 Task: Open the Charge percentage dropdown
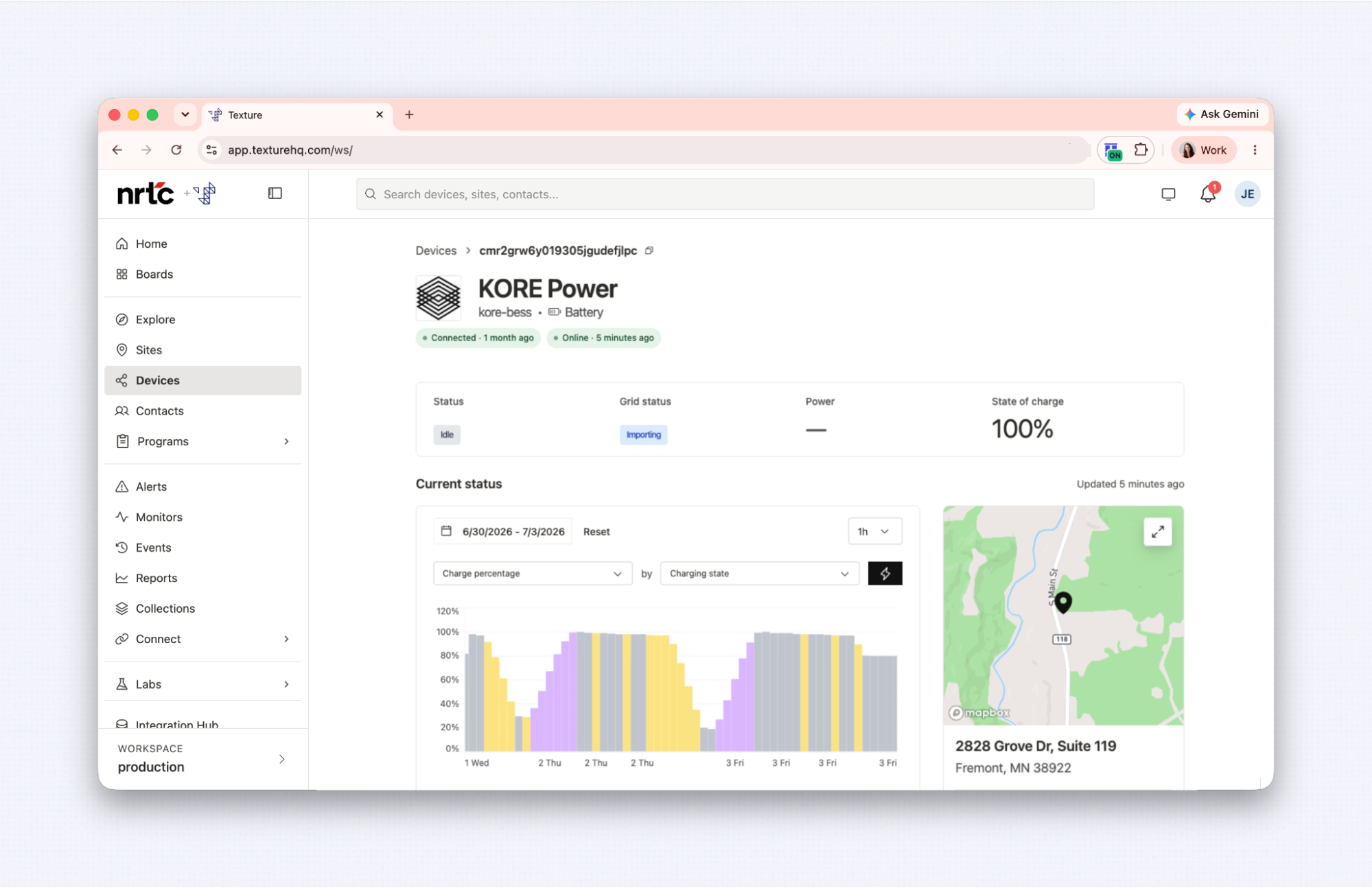532,574
